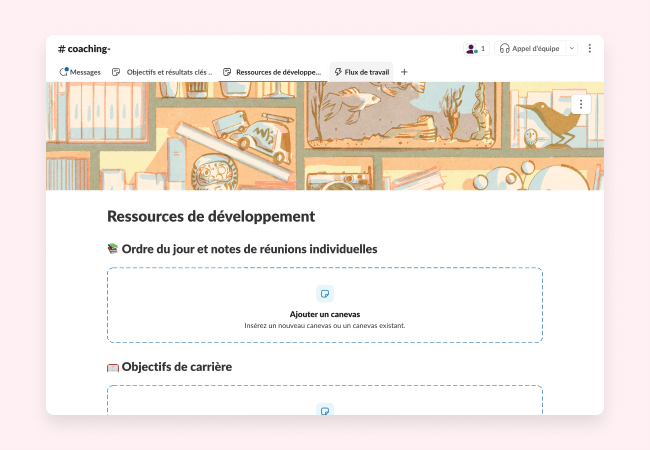Select the Ressources de développement tab
Image resolution: width=650 pixels, height=450 pixels.
[272, 72]
